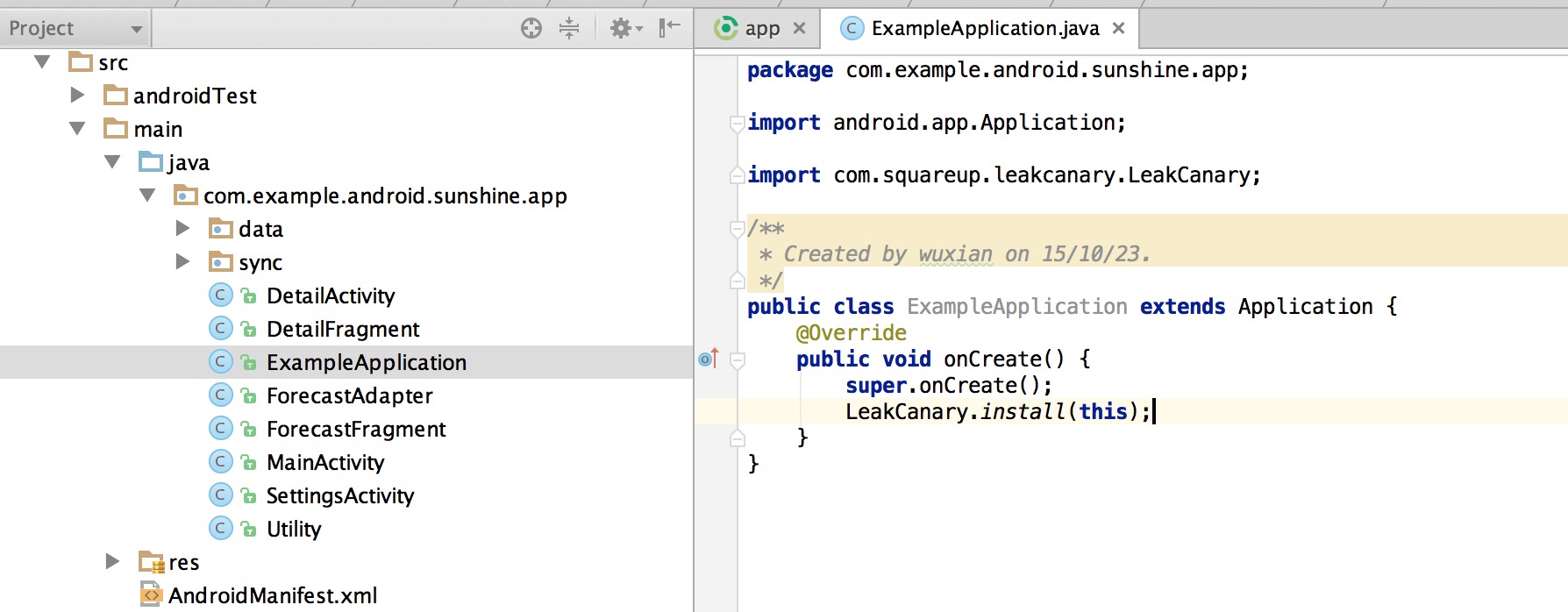Click the scroll from source target icon
The width and height of the screenshot is (1568, 612).
tap(531, 28)
